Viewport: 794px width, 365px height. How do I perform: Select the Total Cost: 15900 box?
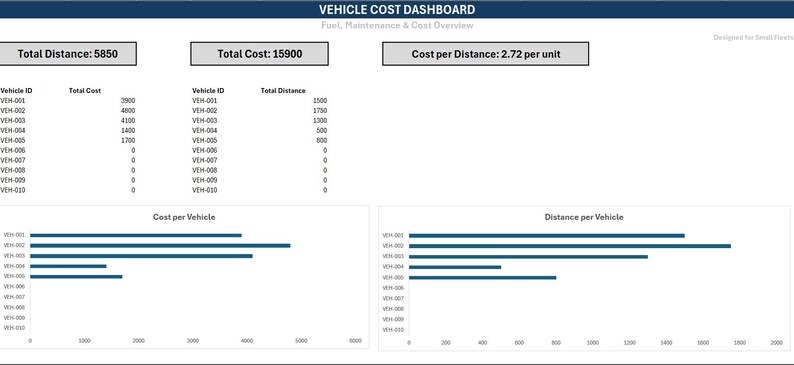point(259,54)
